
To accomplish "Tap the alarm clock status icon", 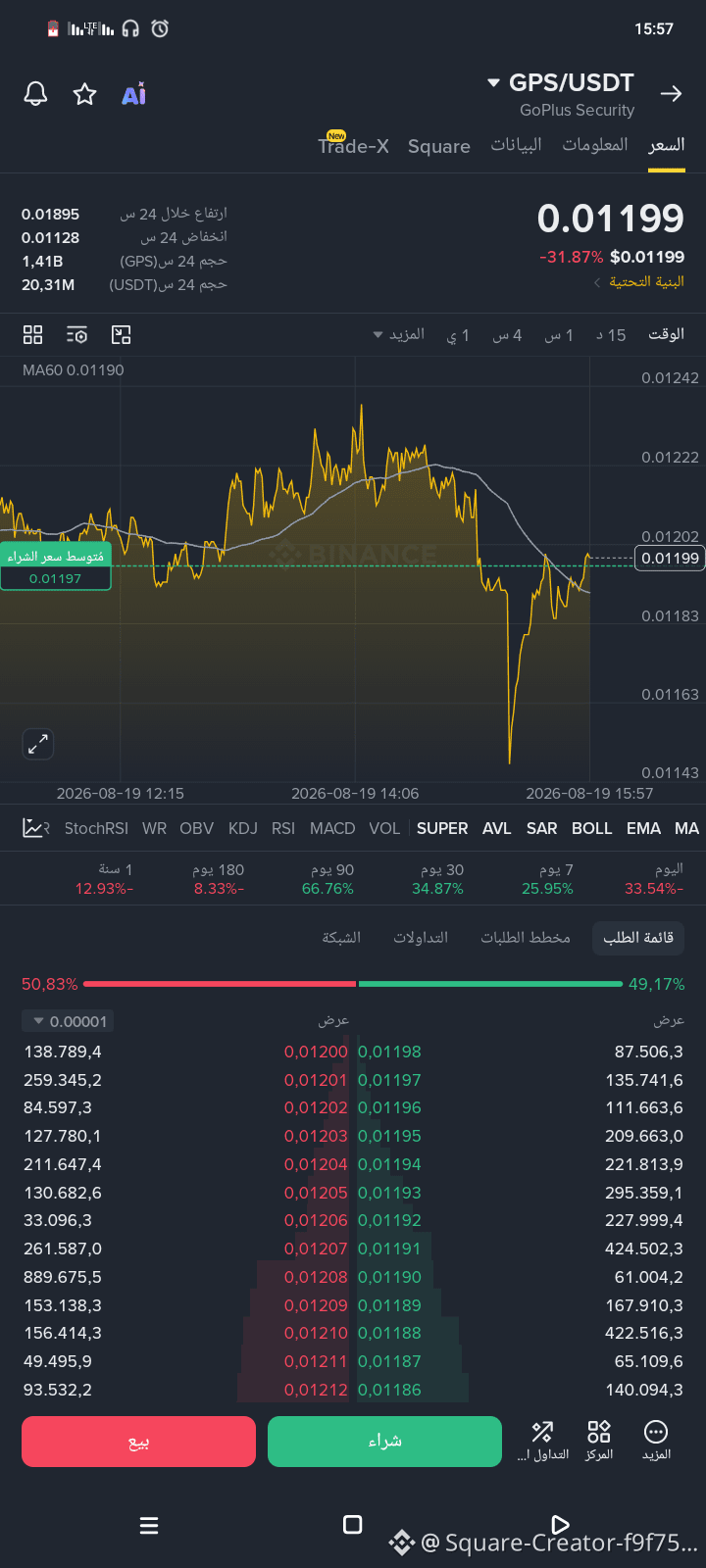I will [x=160, y=28].
